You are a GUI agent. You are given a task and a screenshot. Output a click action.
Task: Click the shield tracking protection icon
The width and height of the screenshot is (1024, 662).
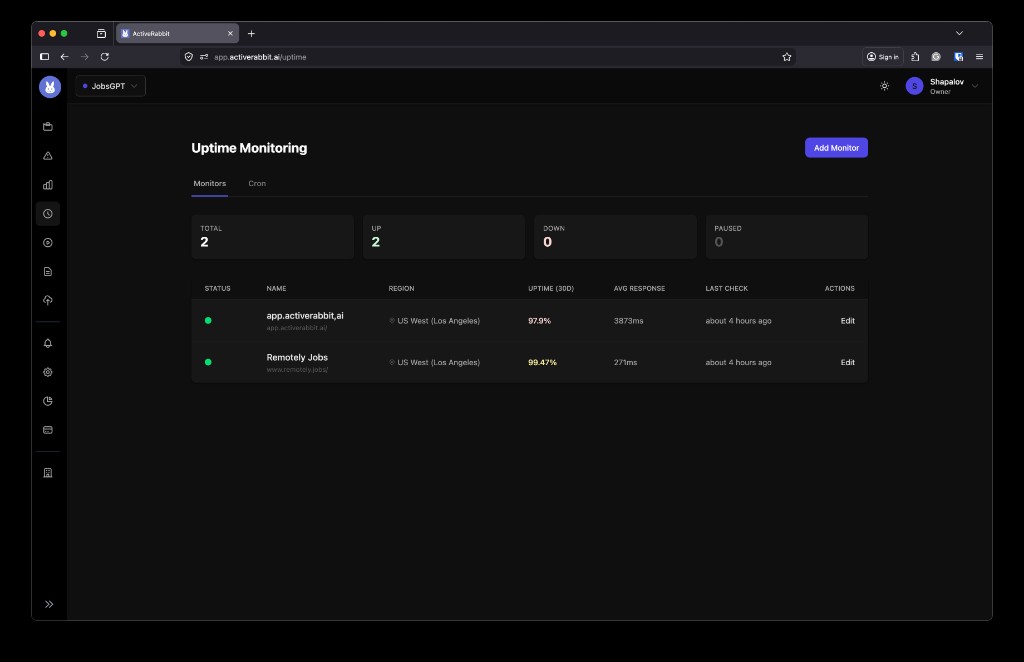(189, 57)
